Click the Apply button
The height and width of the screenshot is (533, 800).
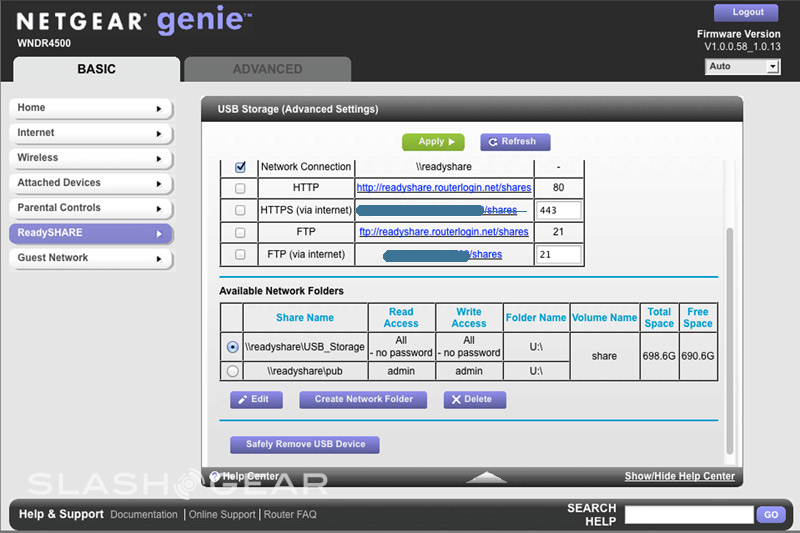coord(433,142)
